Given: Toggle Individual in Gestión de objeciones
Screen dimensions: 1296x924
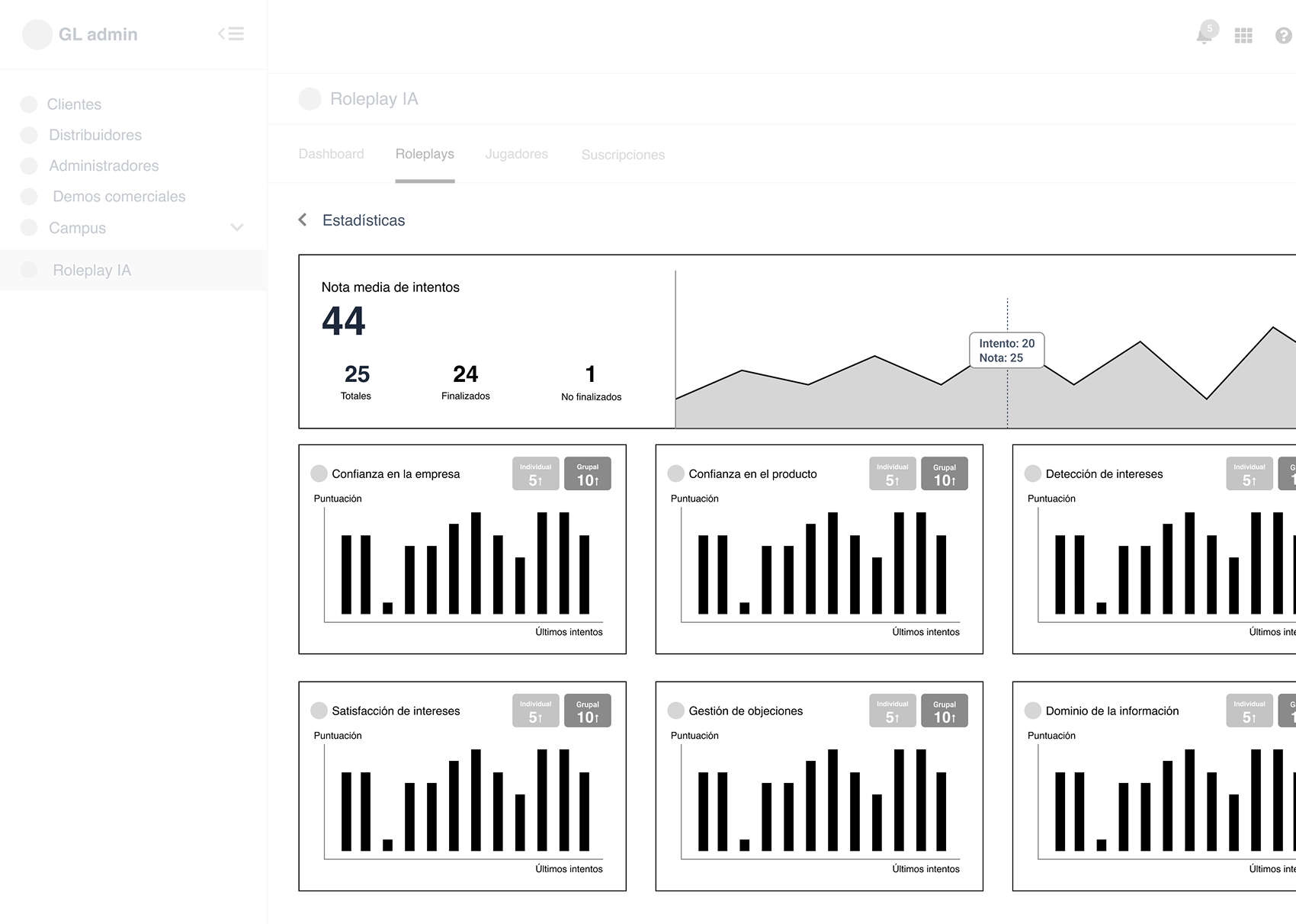Looking at the screenshot, I should pos(893,711).
